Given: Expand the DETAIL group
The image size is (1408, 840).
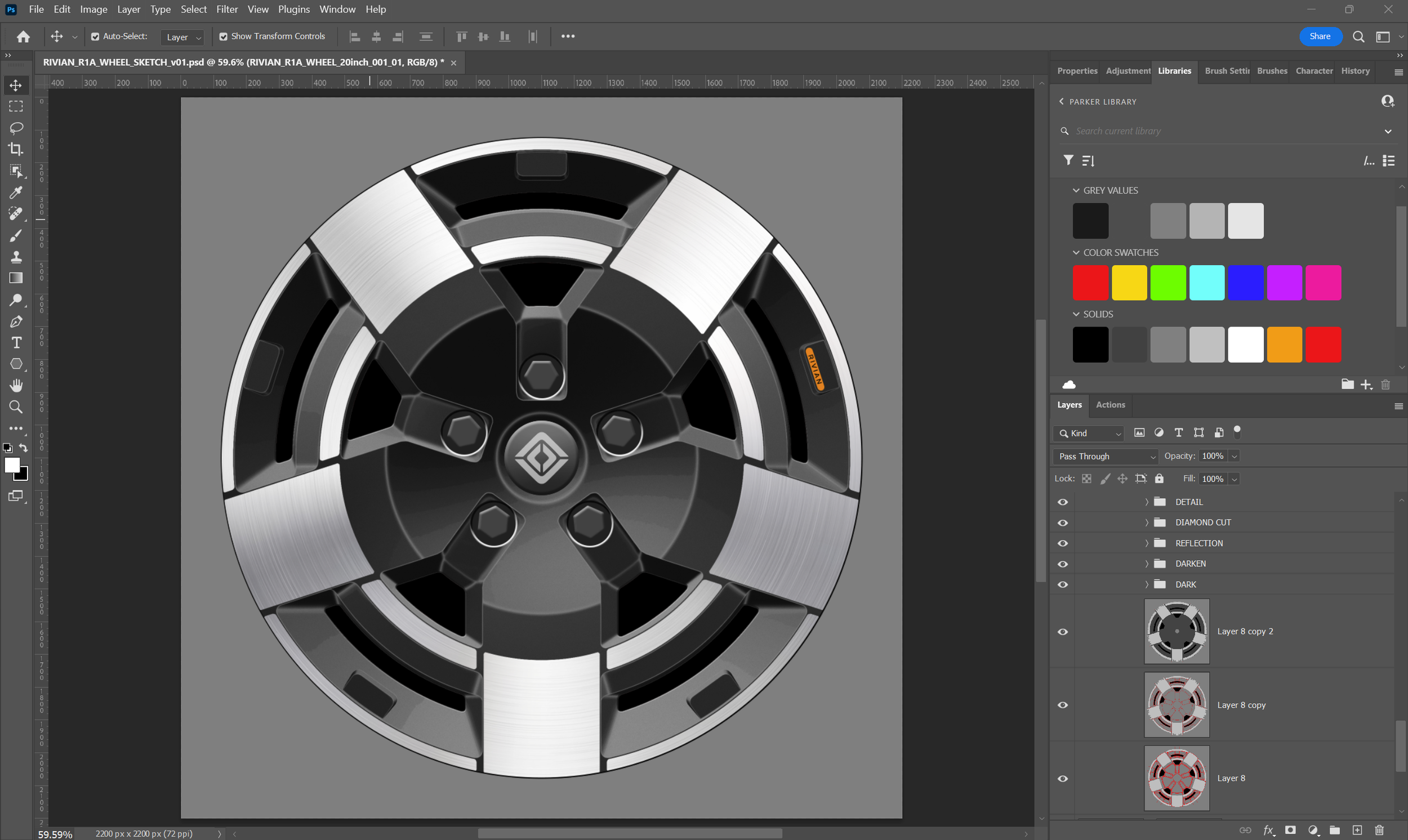Looking at the screenshot, I should tap(1147, 502).
